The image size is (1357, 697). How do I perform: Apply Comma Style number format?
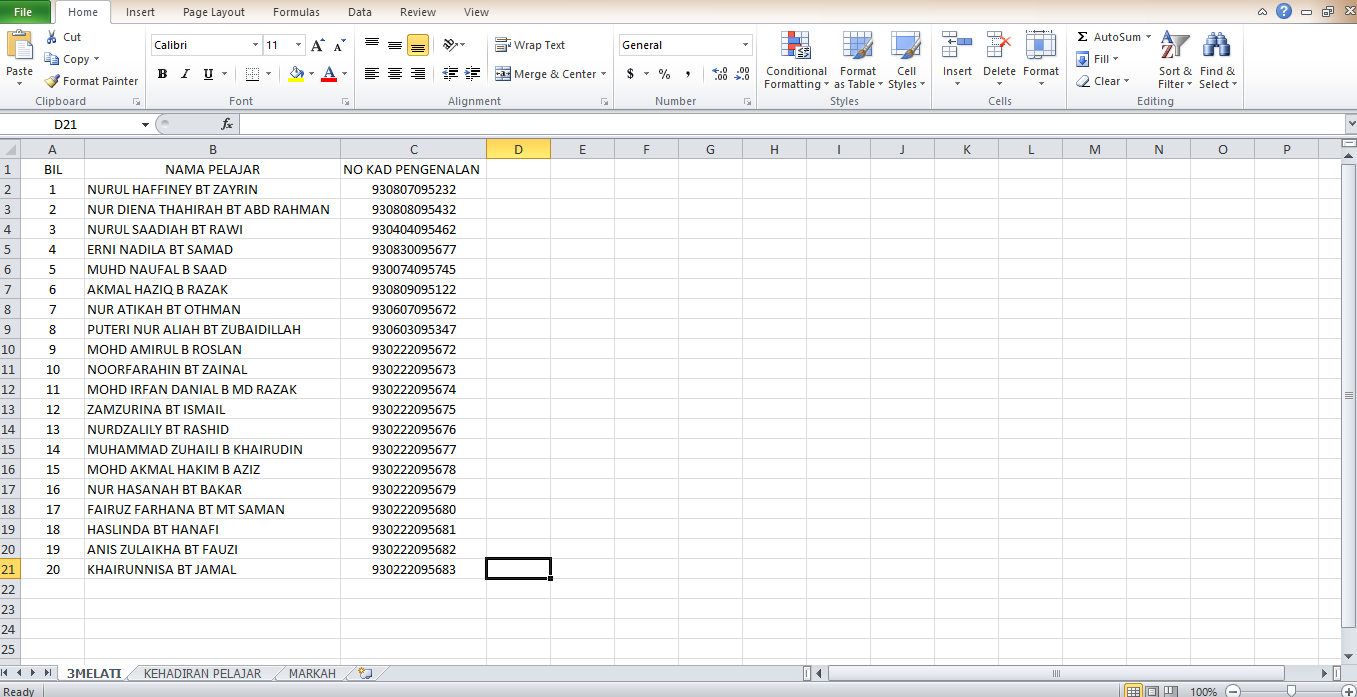click(x=688, y=74)
